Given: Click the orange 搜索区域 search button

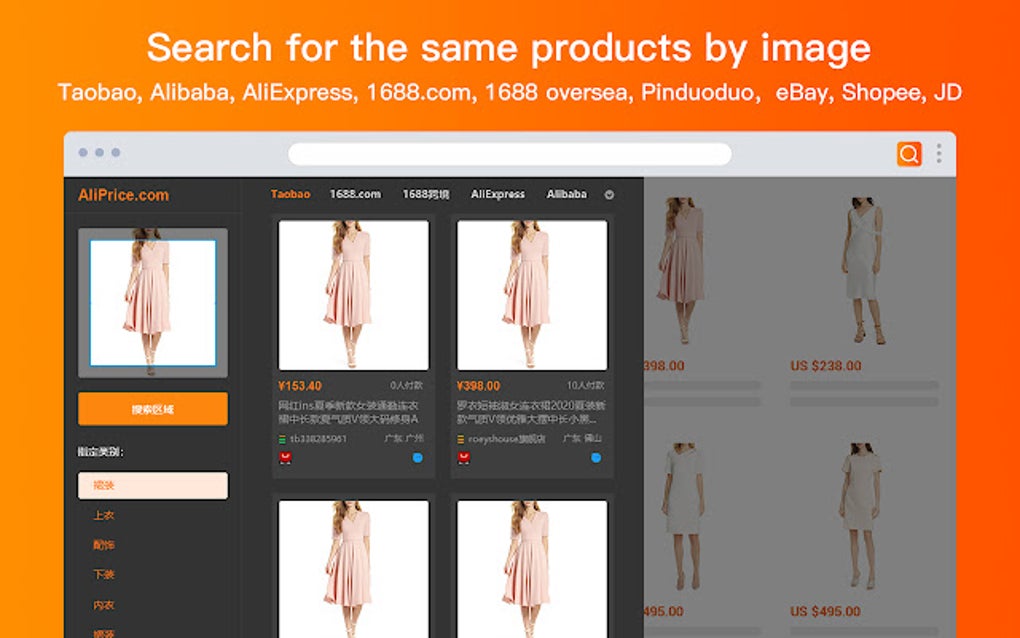Looking at the screenshot, I should pyautogui.click(x=152, y=409).
